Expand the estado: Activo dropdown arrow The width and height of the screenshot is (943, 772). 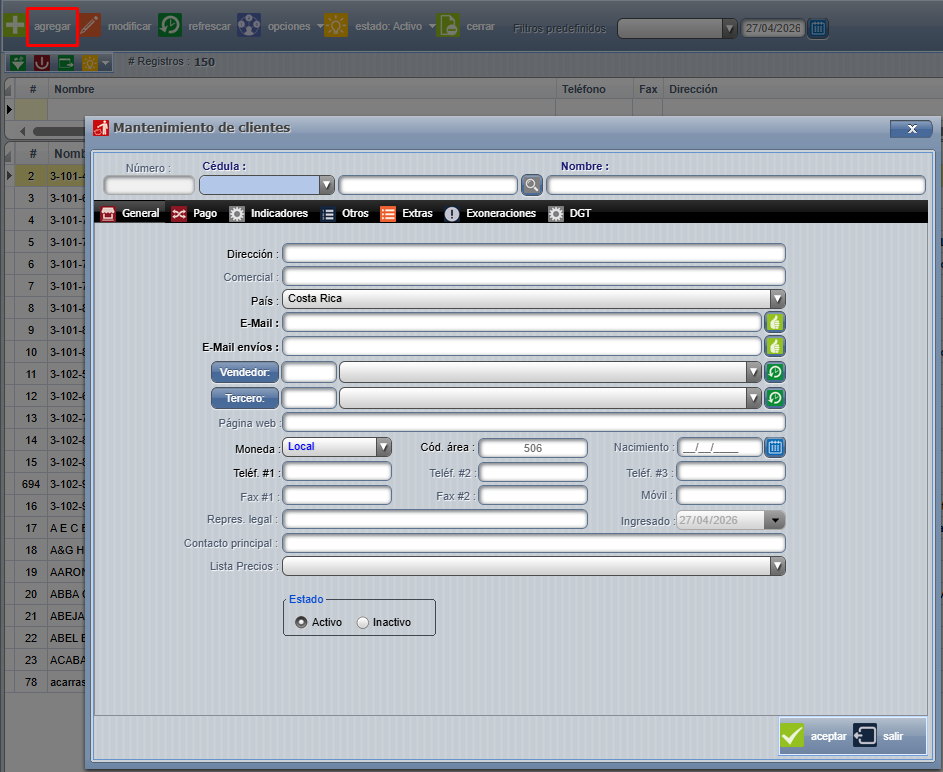(432, 26)
